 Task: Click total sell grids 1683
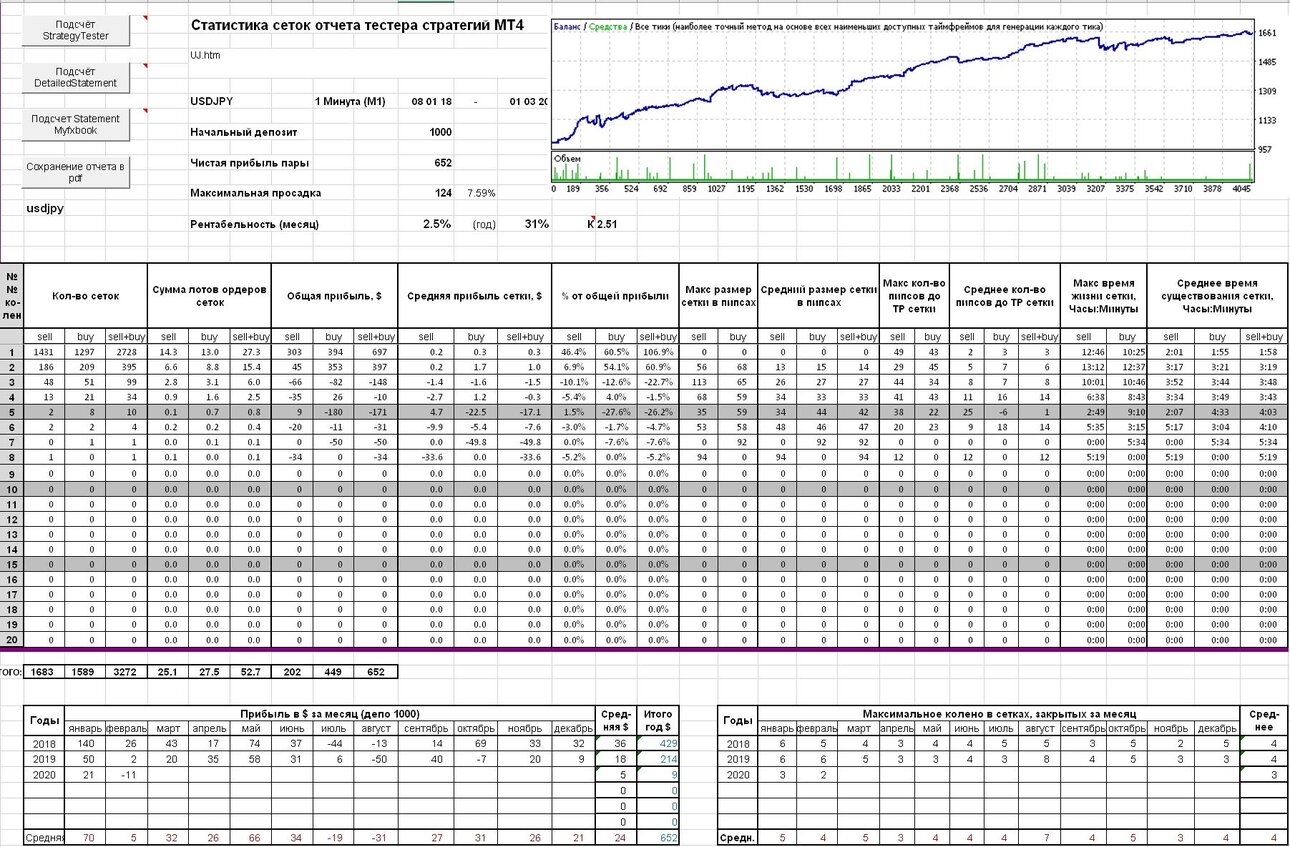(44, 672)
